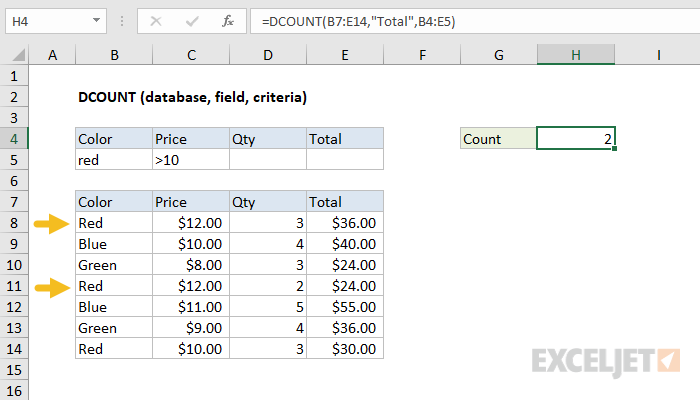Open the Name Box dropdown arrow

point(96,21)
